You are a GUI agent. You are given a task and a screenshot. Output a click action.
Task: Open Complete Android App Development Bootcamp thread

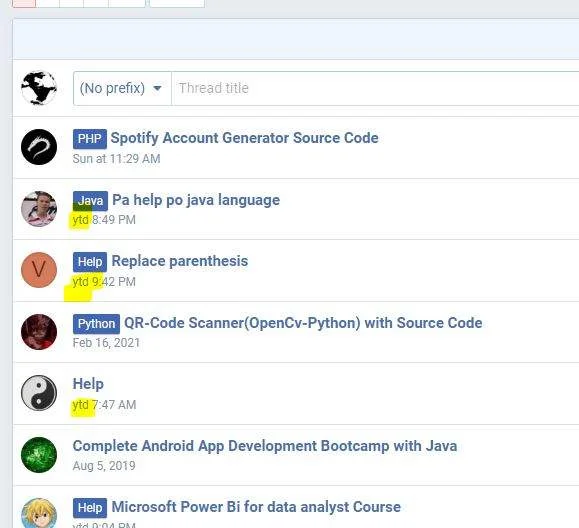click(265, 446)
